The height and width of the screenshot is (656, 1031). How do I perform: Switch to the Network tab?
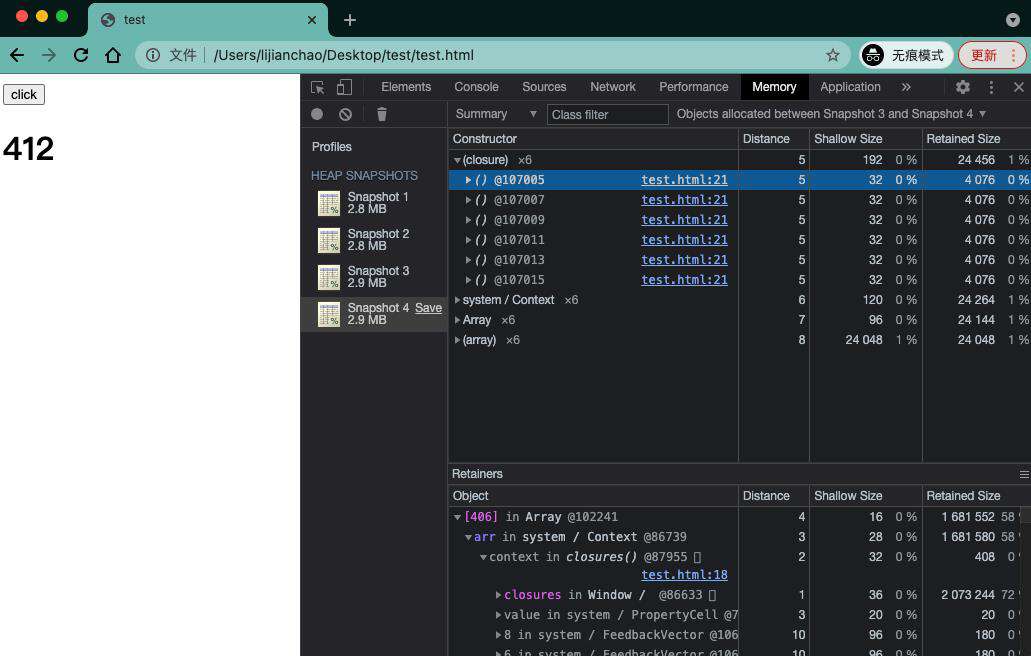(613, 87)
